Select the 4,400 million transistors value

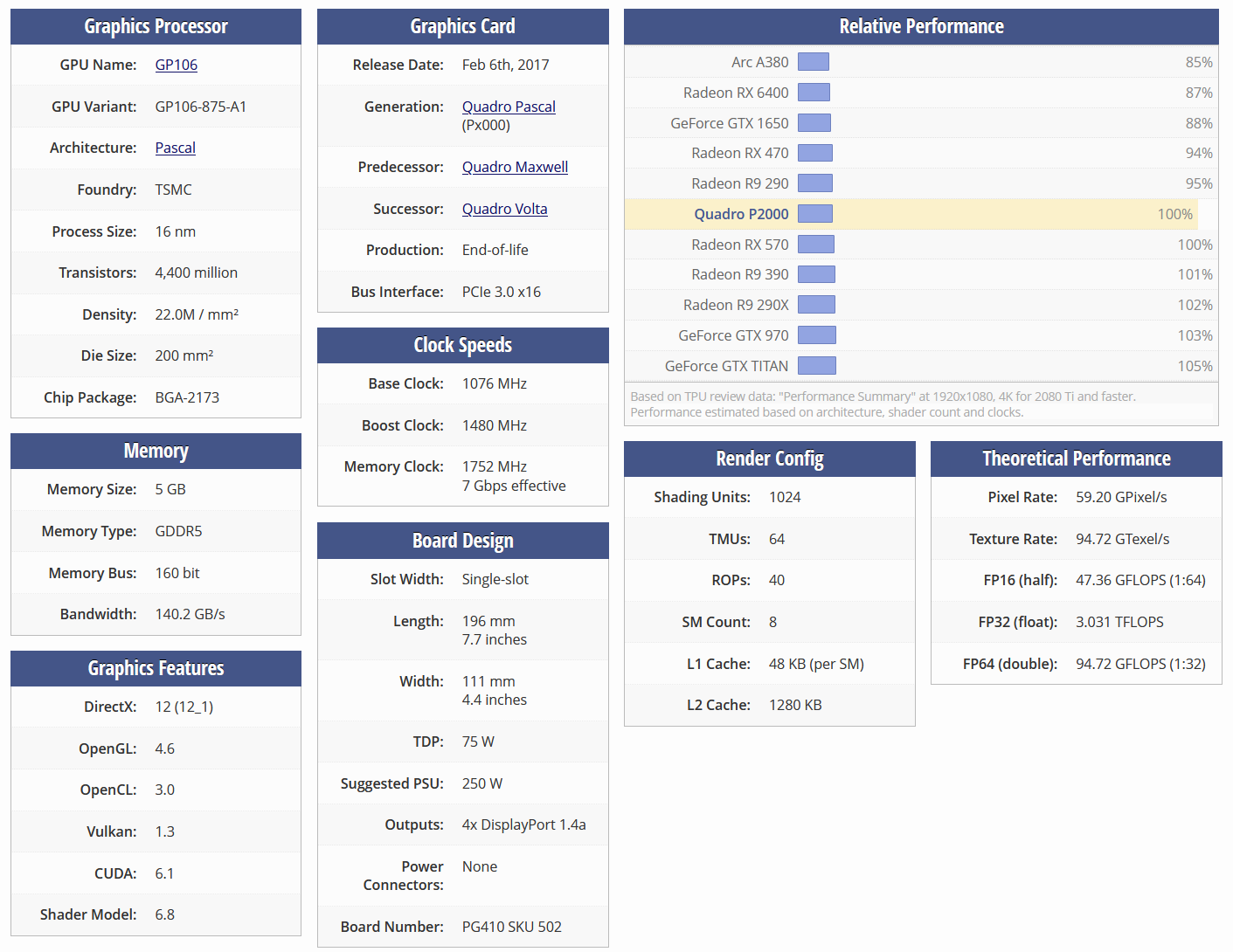[x=196, y=272]
